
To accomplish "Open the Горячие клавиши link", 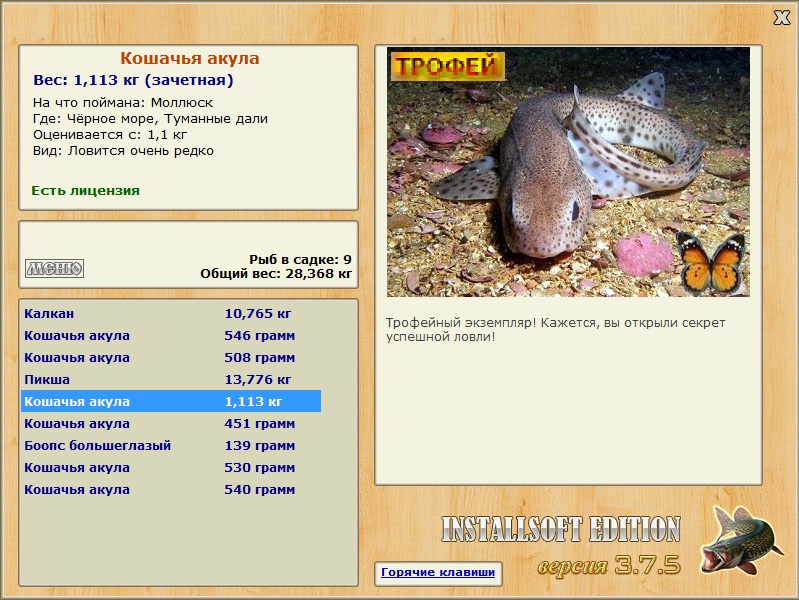I will pyautogui.click(x=438, y=572).
